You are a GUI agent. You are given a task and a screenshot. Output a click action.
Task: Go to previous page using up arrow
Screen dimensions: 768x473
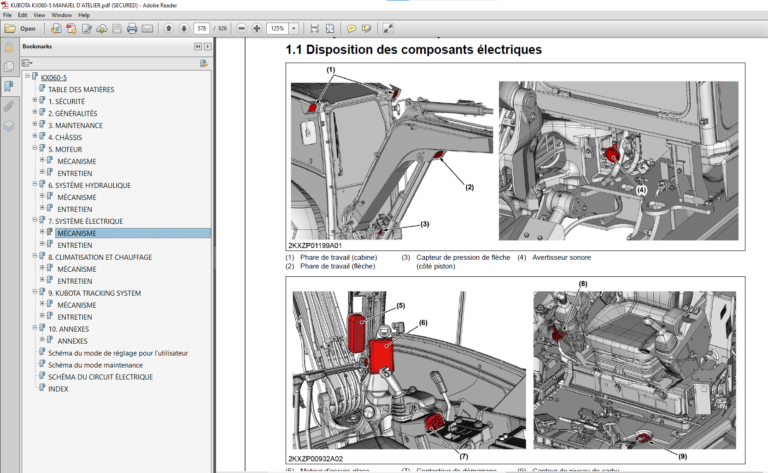[169, 29]
